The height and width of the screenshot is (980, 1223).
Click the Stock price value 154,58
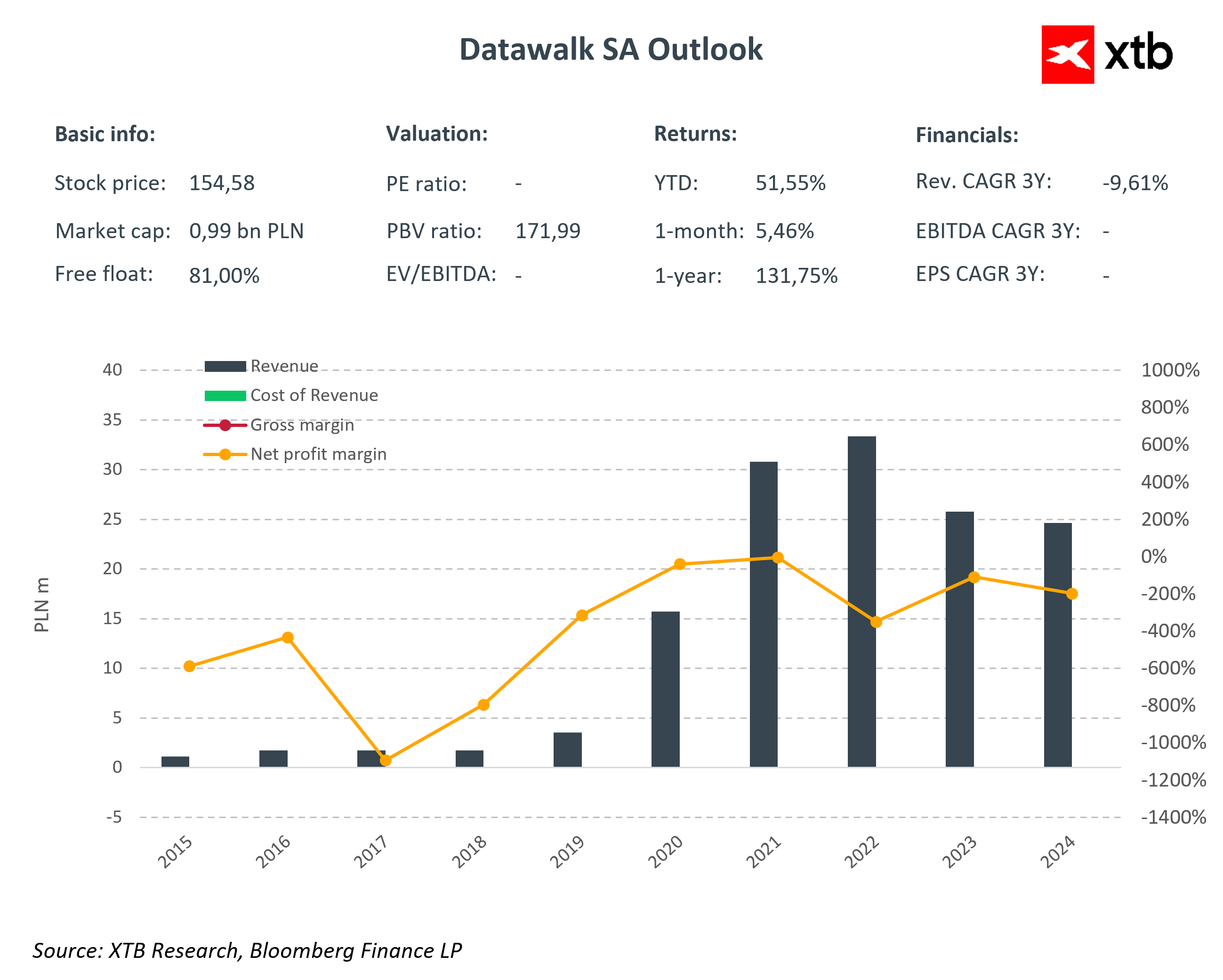(222, 183)
